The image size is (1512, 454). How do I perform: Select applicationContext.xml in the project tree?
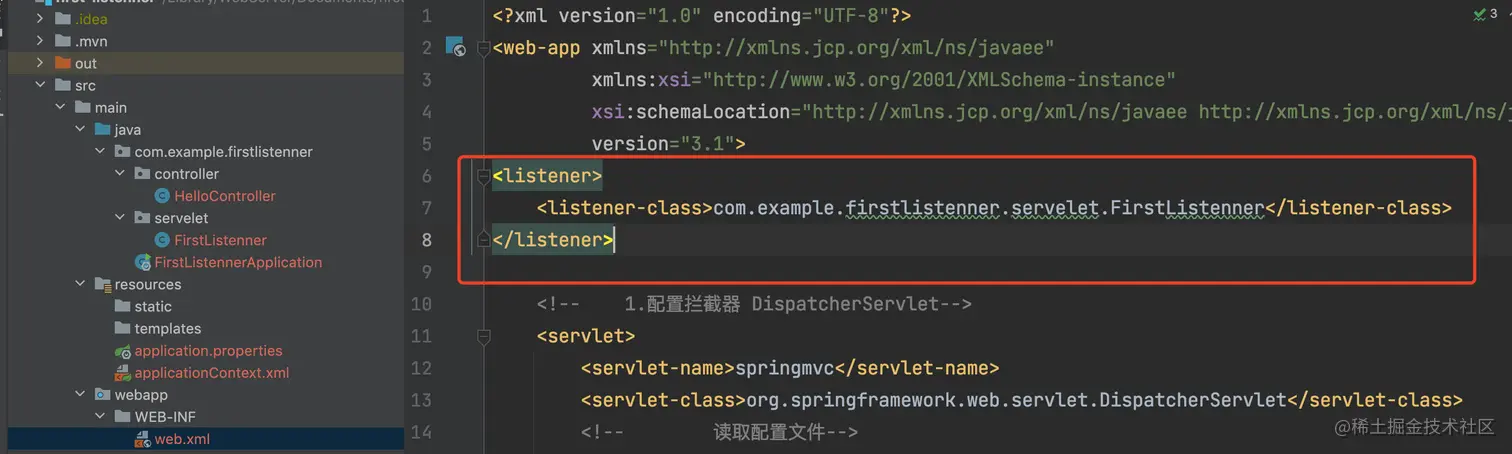click(x=212, y=373)
